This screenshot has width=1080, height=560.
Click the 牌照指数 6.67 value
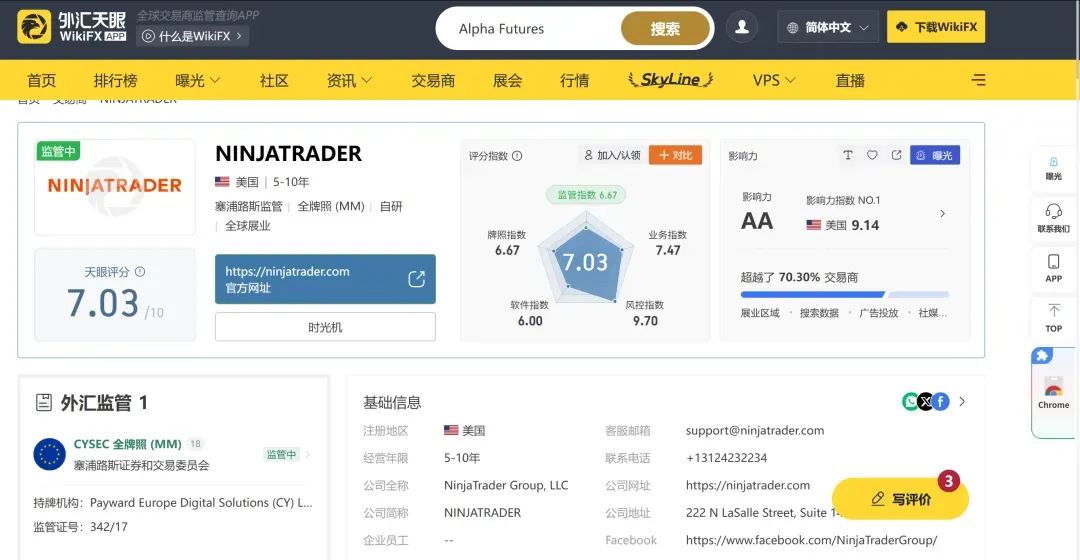pos(507,250)
